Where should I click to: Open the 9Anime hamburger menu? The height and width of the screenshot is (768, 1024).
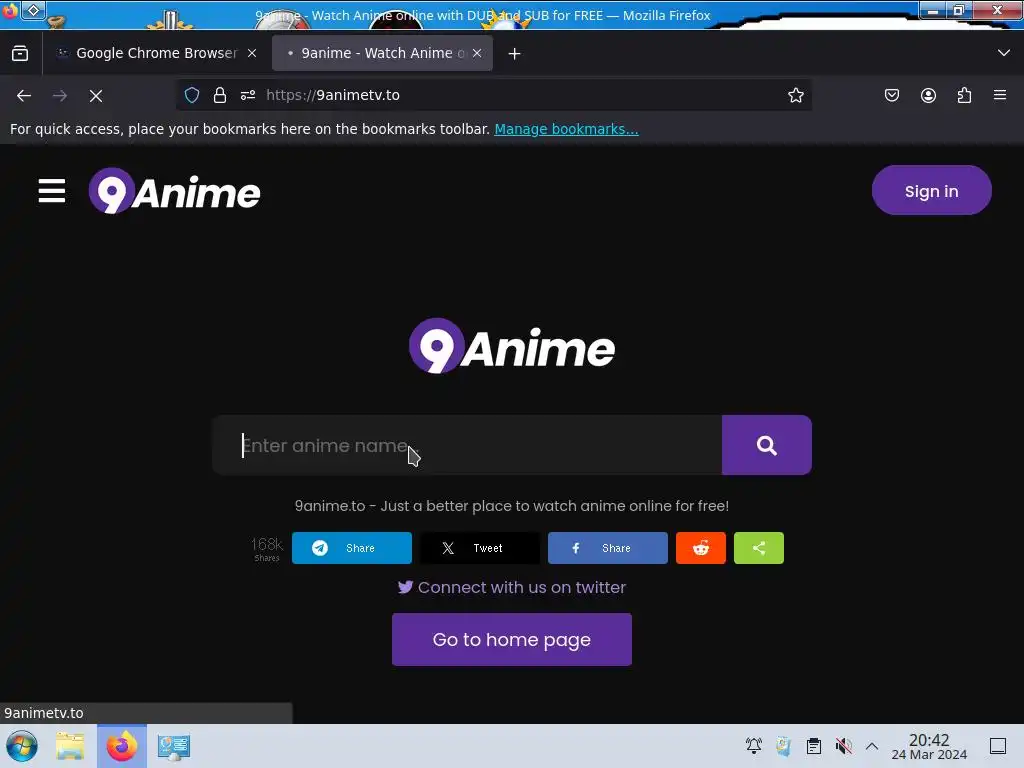52,191
